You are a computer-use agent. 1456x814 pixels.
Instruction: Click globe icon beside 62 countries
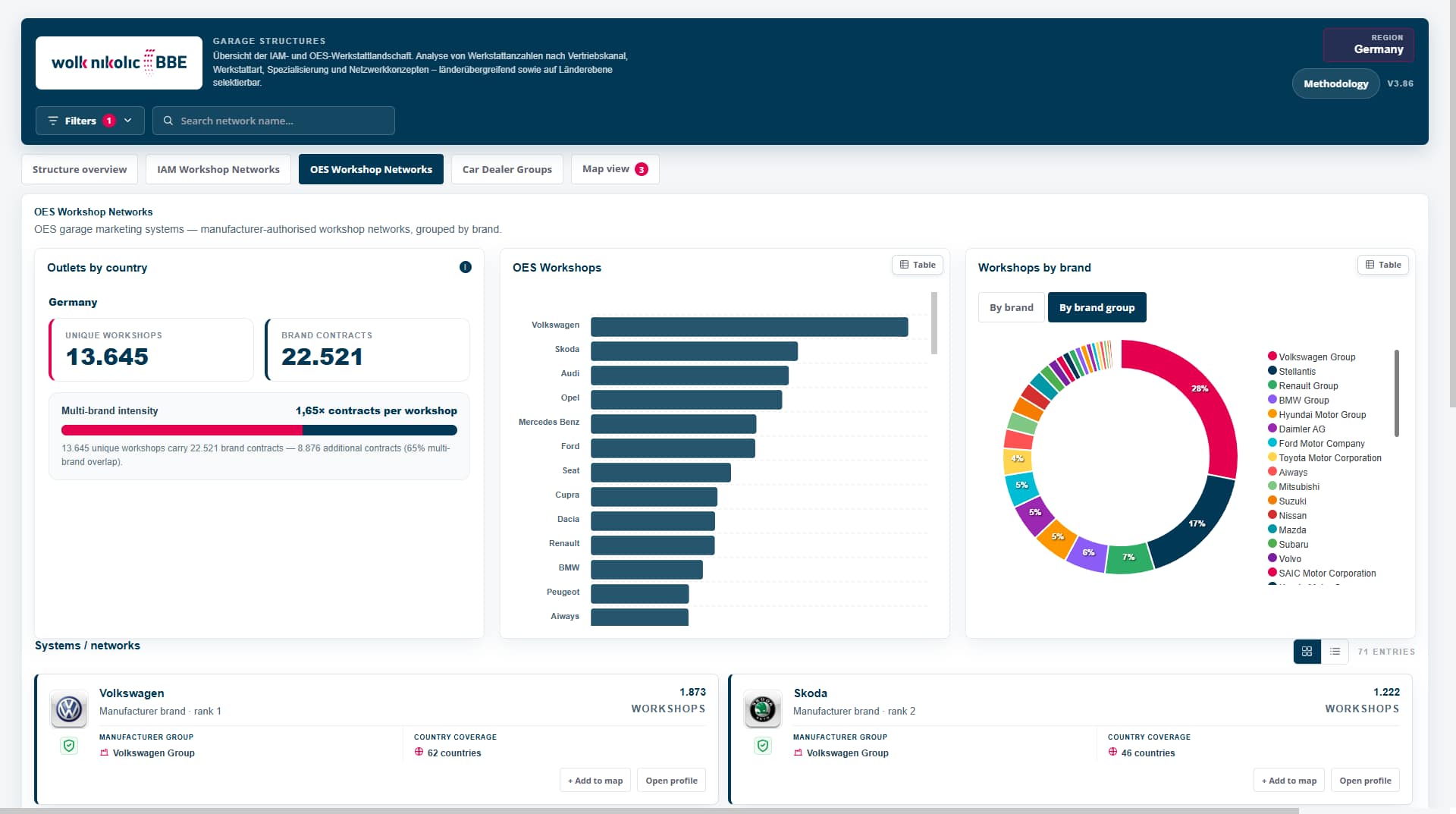pyautogui.click(x=419, y=752)
